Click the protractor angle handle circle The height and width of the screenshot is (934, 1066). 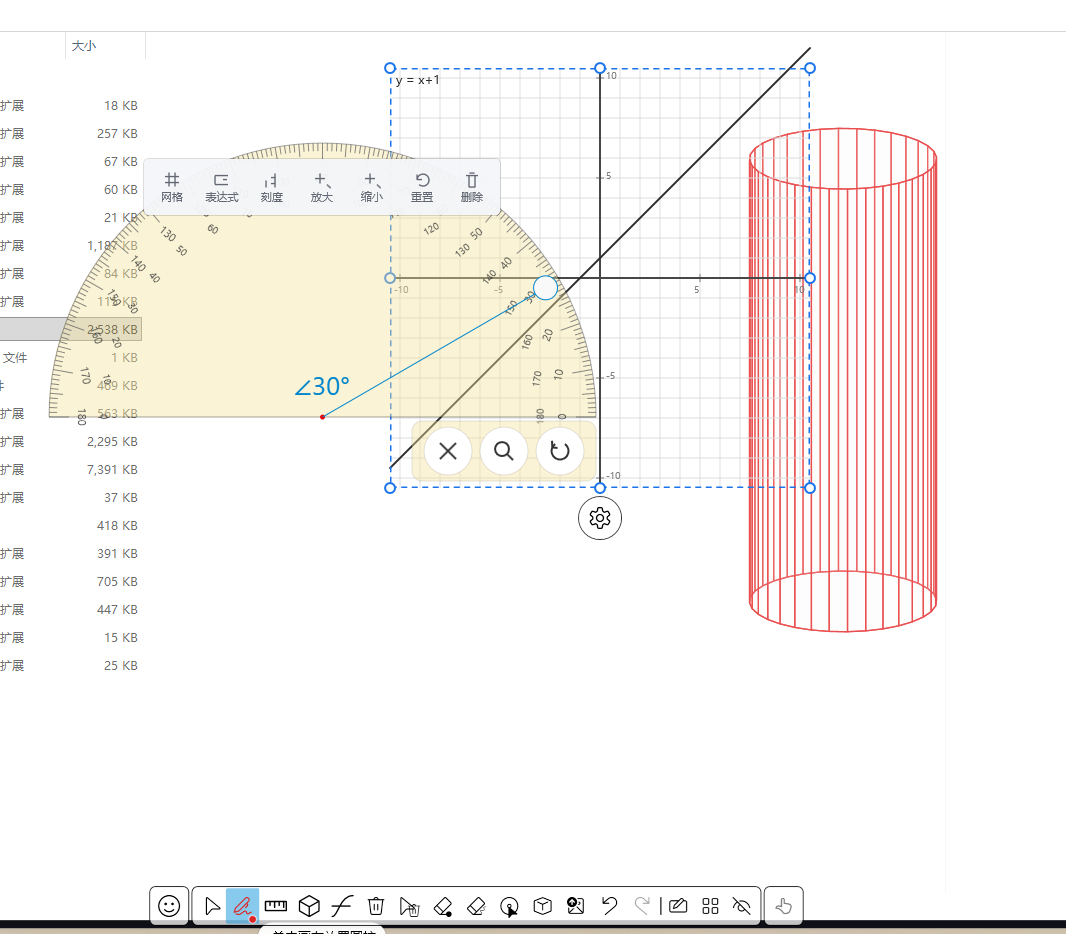tap(545, 288)
